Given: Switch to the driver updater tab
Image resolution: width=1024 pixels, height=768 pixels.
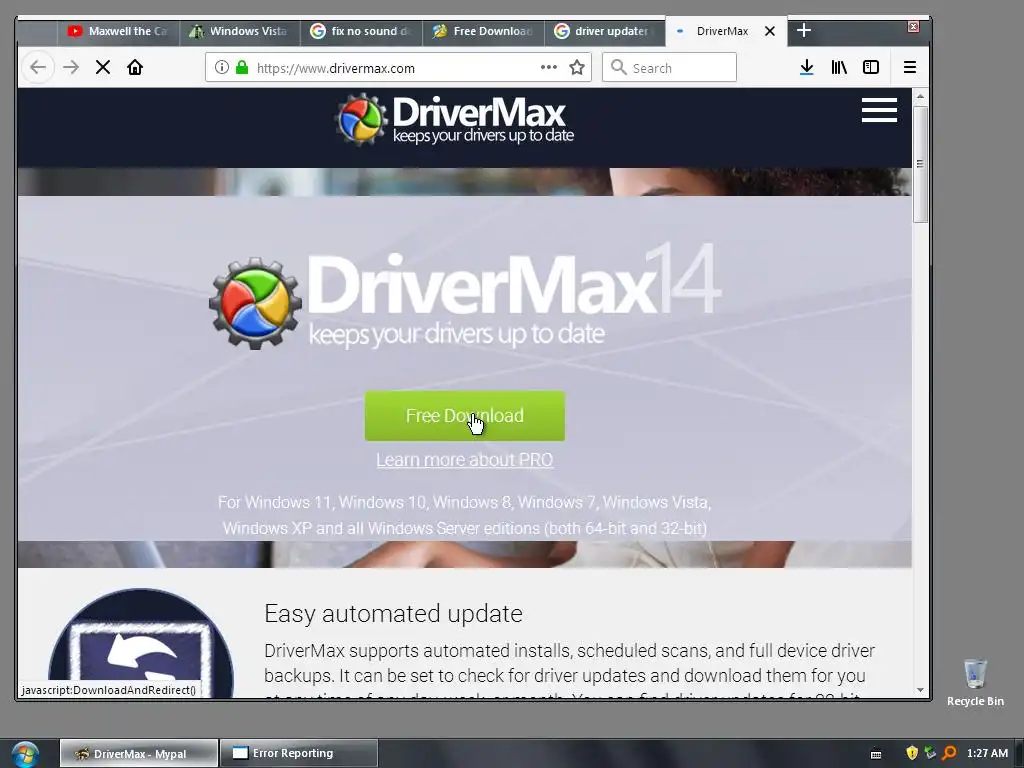Looking at the screenshot, I should [x=605, y=31].
